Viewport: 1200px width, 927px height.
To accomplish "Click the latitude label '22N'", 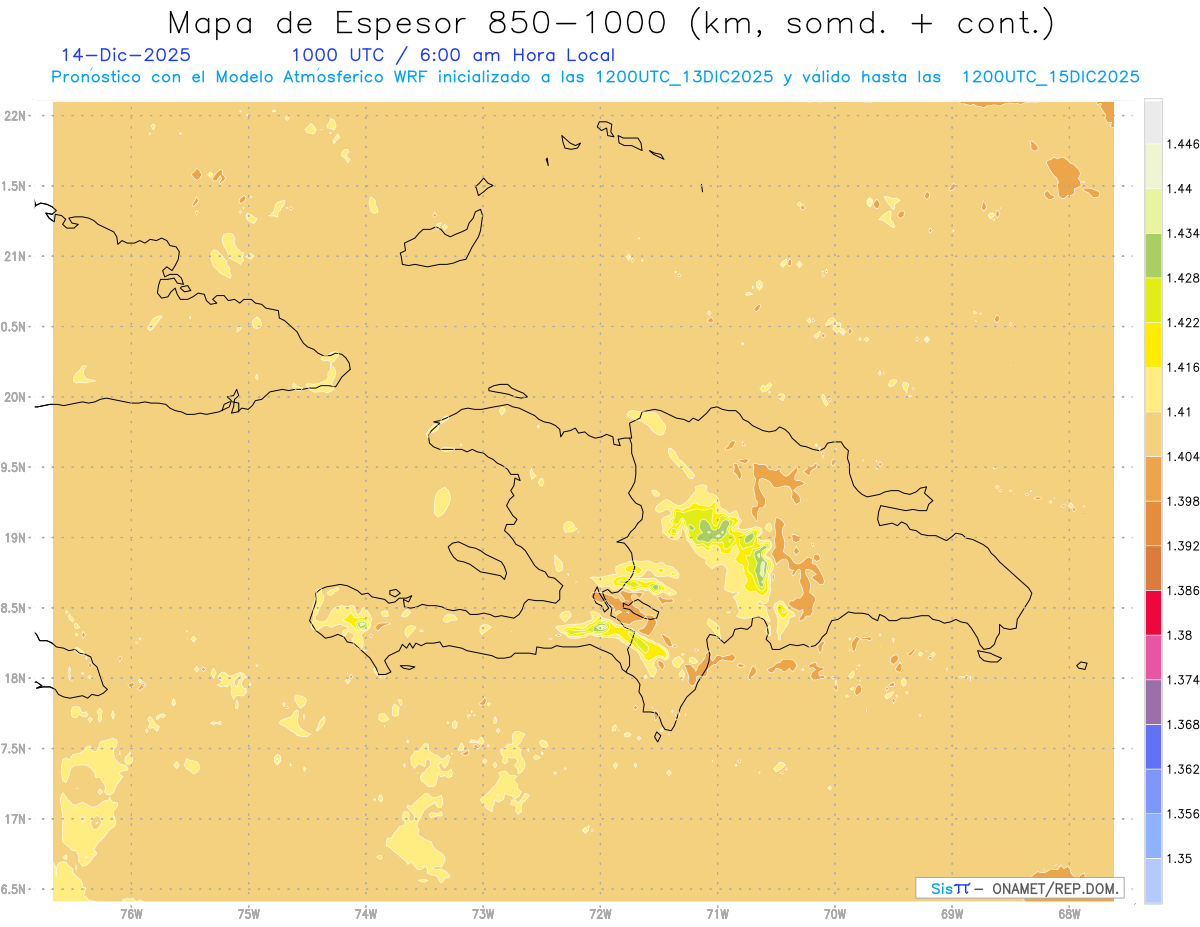I will (x=15, y=116).
